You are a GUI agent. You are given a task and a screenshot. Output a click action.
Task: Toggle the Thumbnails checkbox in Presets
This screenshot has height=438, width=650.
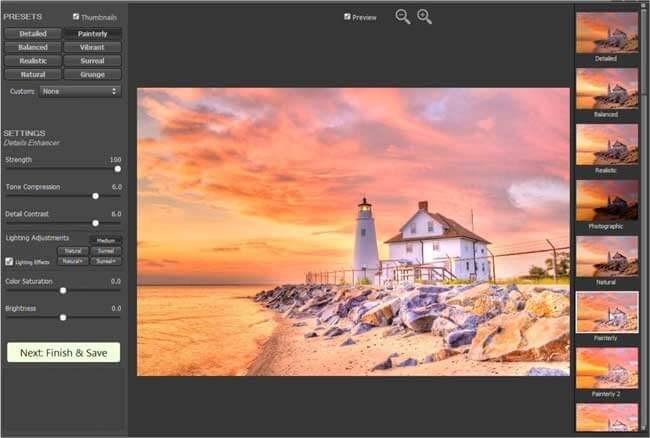point(77,17)
